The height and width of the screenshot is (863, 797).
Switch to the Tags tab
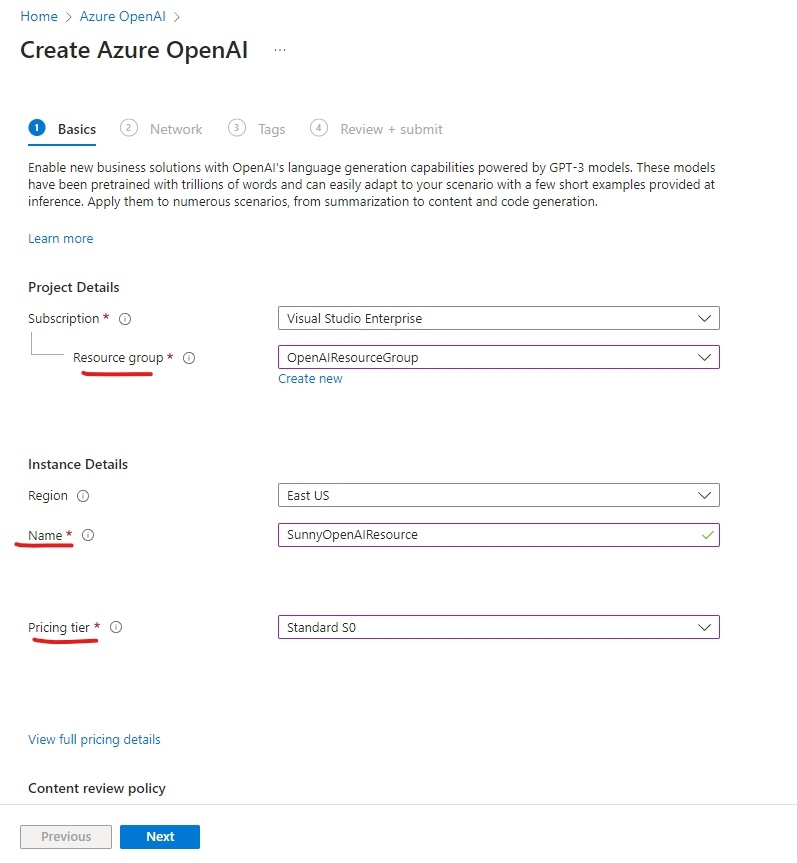[271, 129]
